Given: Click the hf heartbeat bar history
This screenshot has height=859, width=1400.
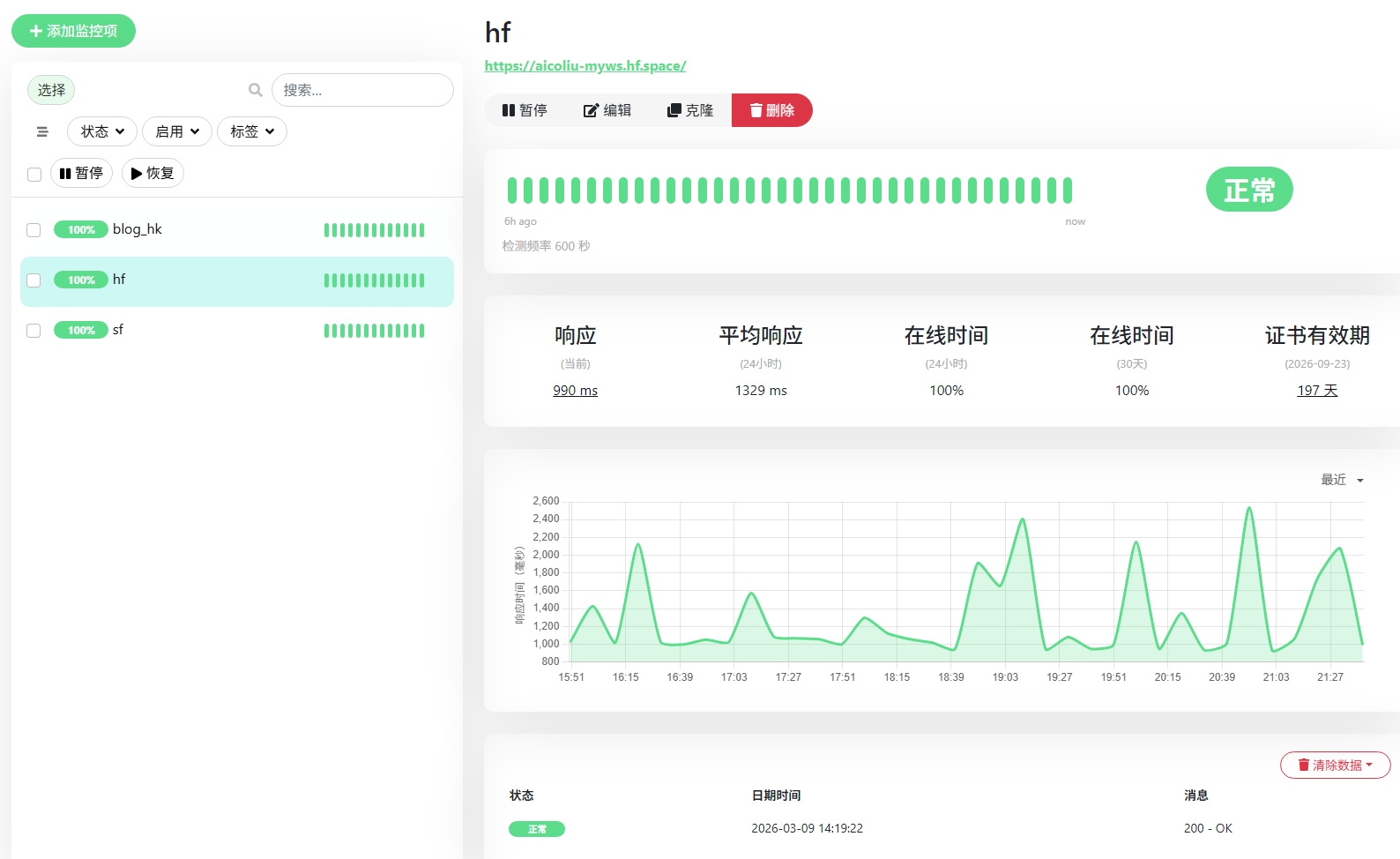Looking at the screenshot, I should (x=790, y=190).
